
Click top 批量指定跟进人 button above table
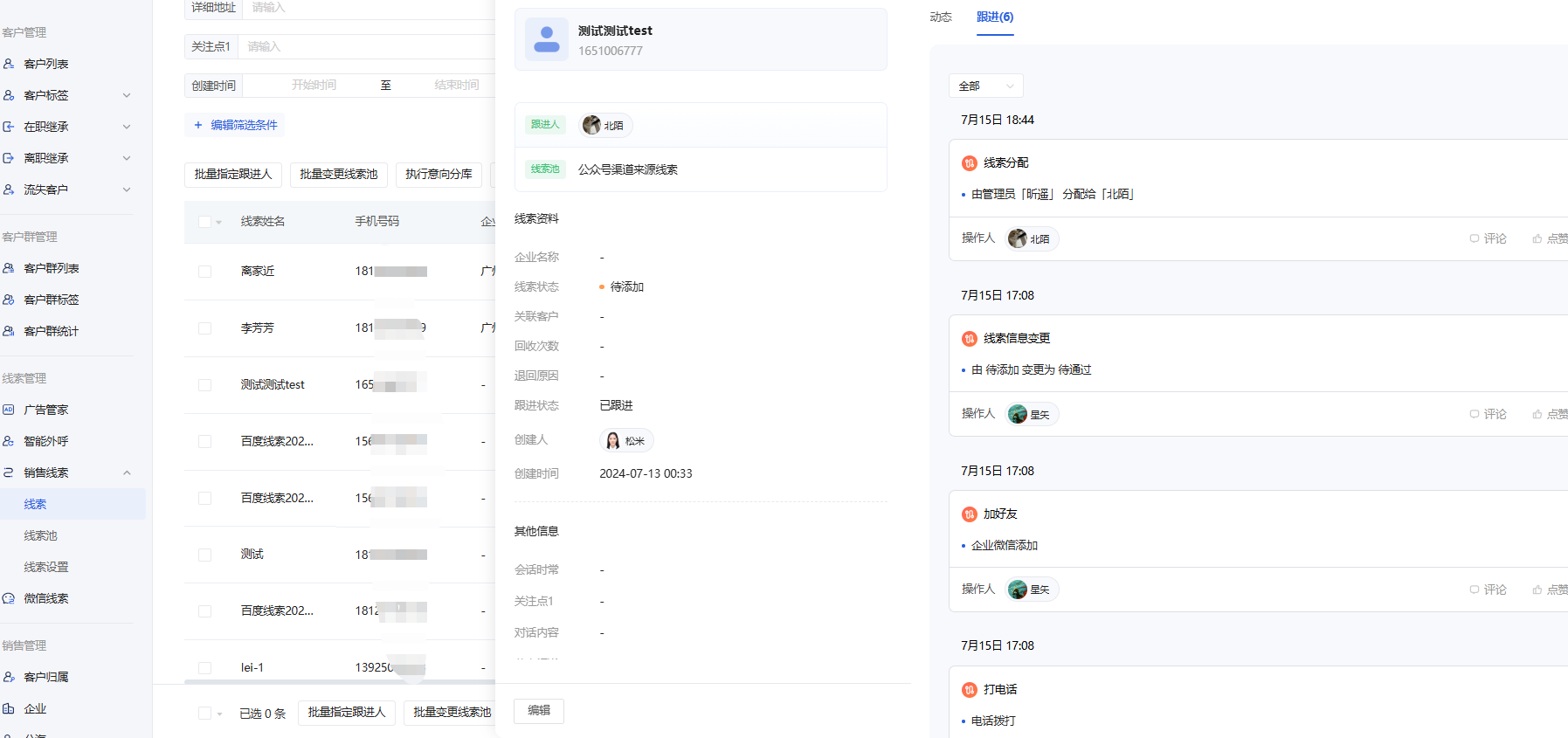(233, 175)
